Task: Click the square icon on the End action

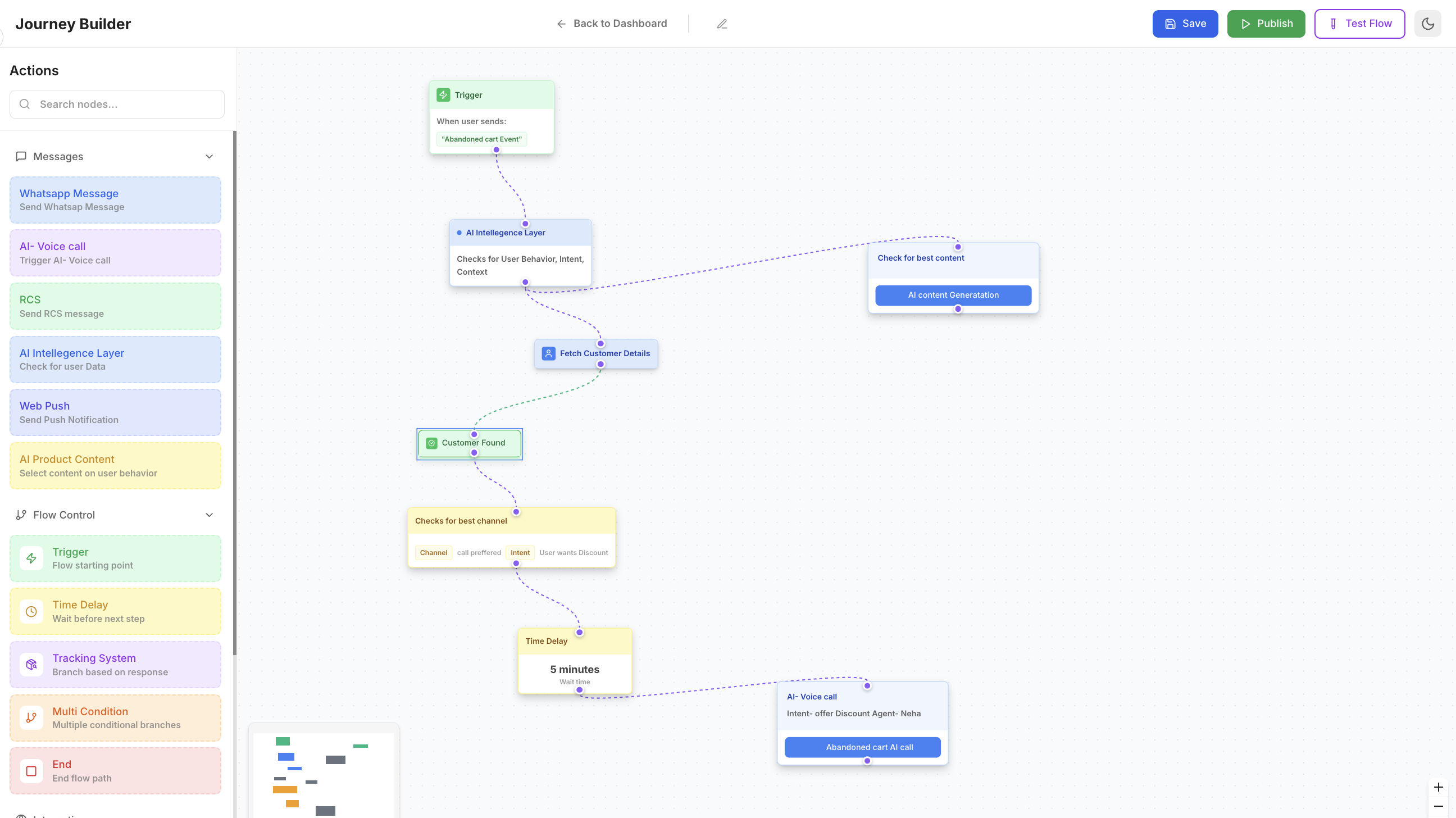Action: click(31, 770)
